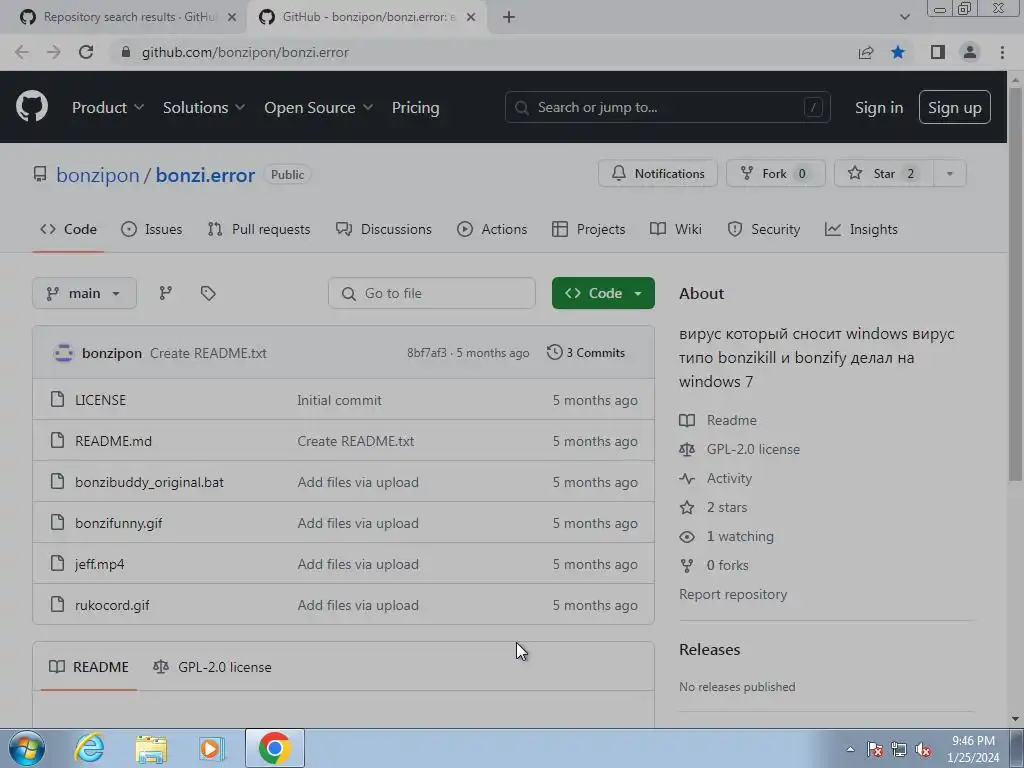
Task: Open the rukocord.gif file
Action: (112, 605)
